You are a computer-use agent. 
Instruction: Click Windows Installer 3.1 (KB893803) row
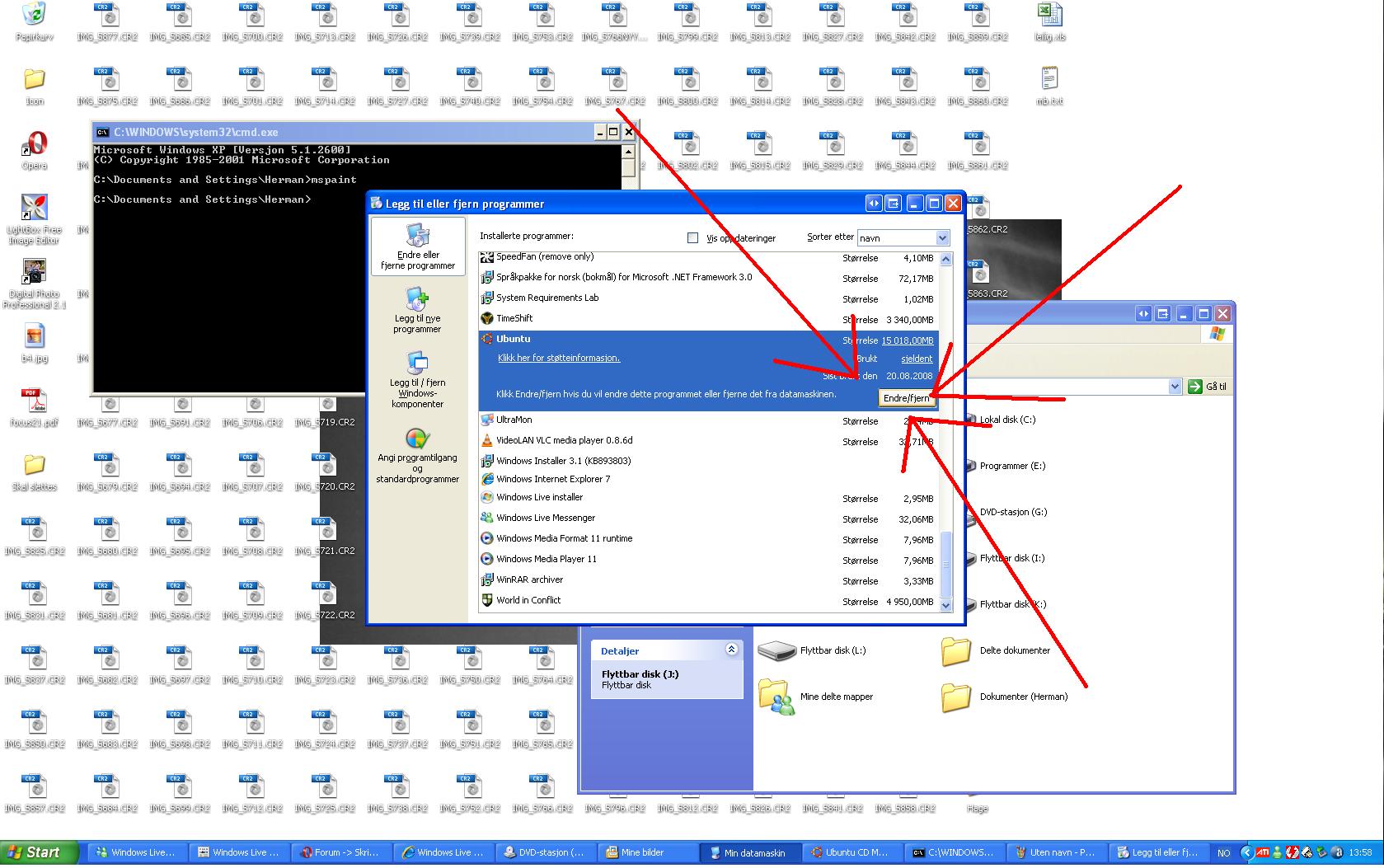click(709, 461)
